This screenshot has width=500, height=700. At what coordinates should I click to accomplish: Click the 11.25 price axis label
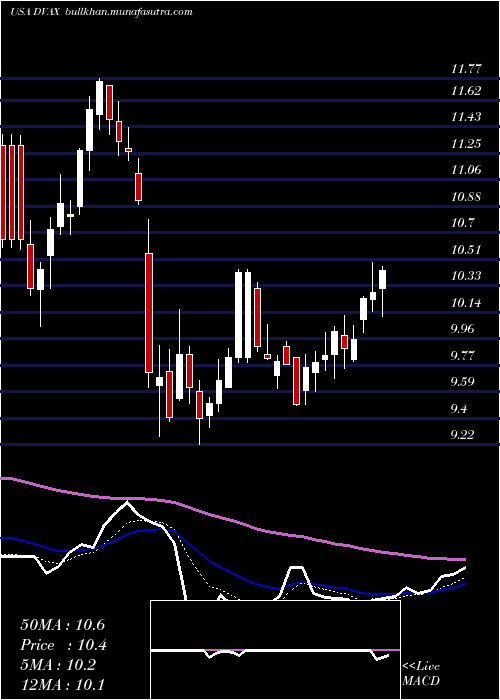click(x=466, y=144)
